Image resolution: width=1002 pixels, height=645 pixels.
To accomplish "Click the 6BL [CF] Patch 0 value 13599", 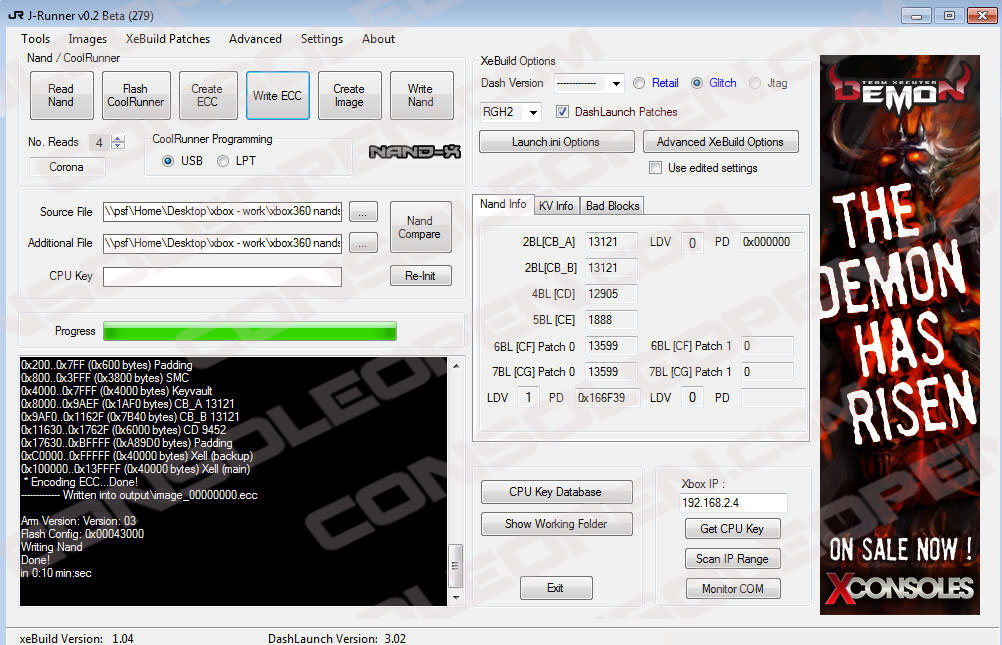I will (x=611, y=346).
